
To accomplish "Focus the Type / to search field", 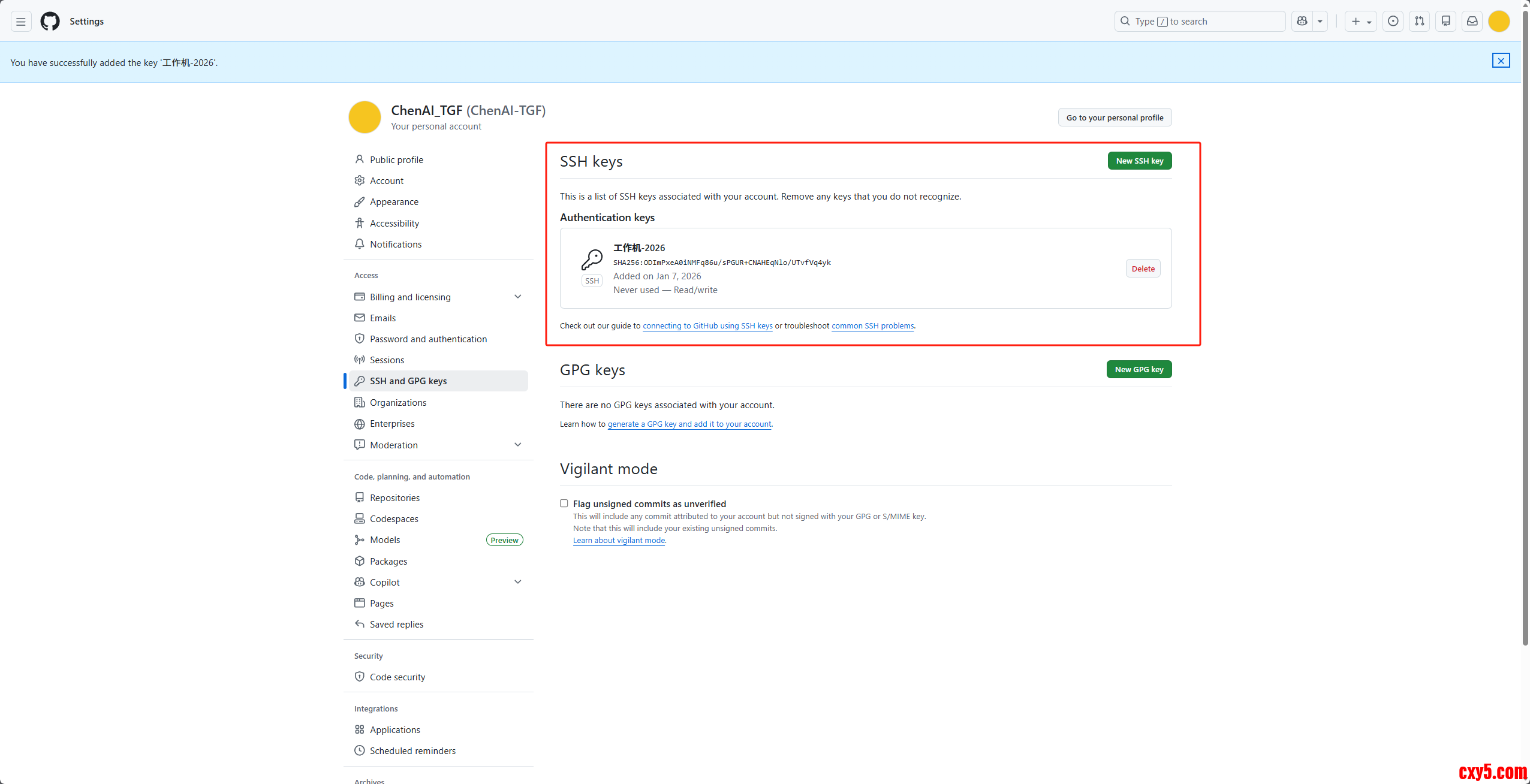I will point(1199,22).
